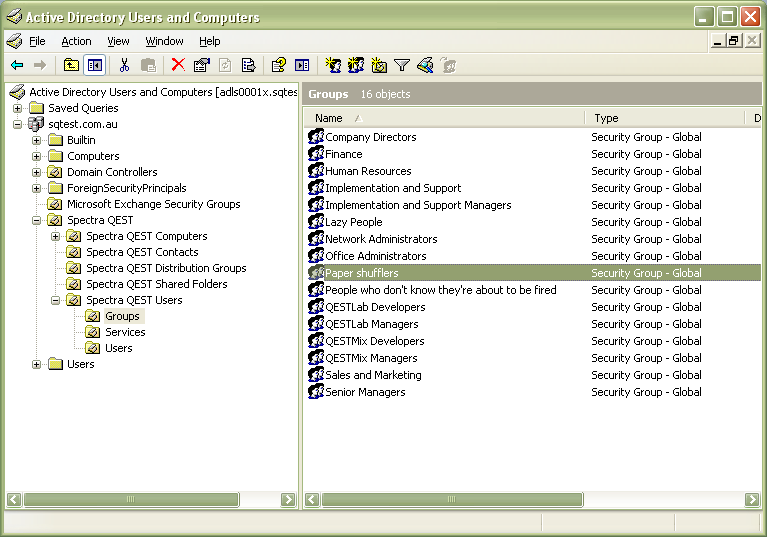767x537 pixels.
Task: Open Properties from the toolbar
Action: (x=202, y=65)
